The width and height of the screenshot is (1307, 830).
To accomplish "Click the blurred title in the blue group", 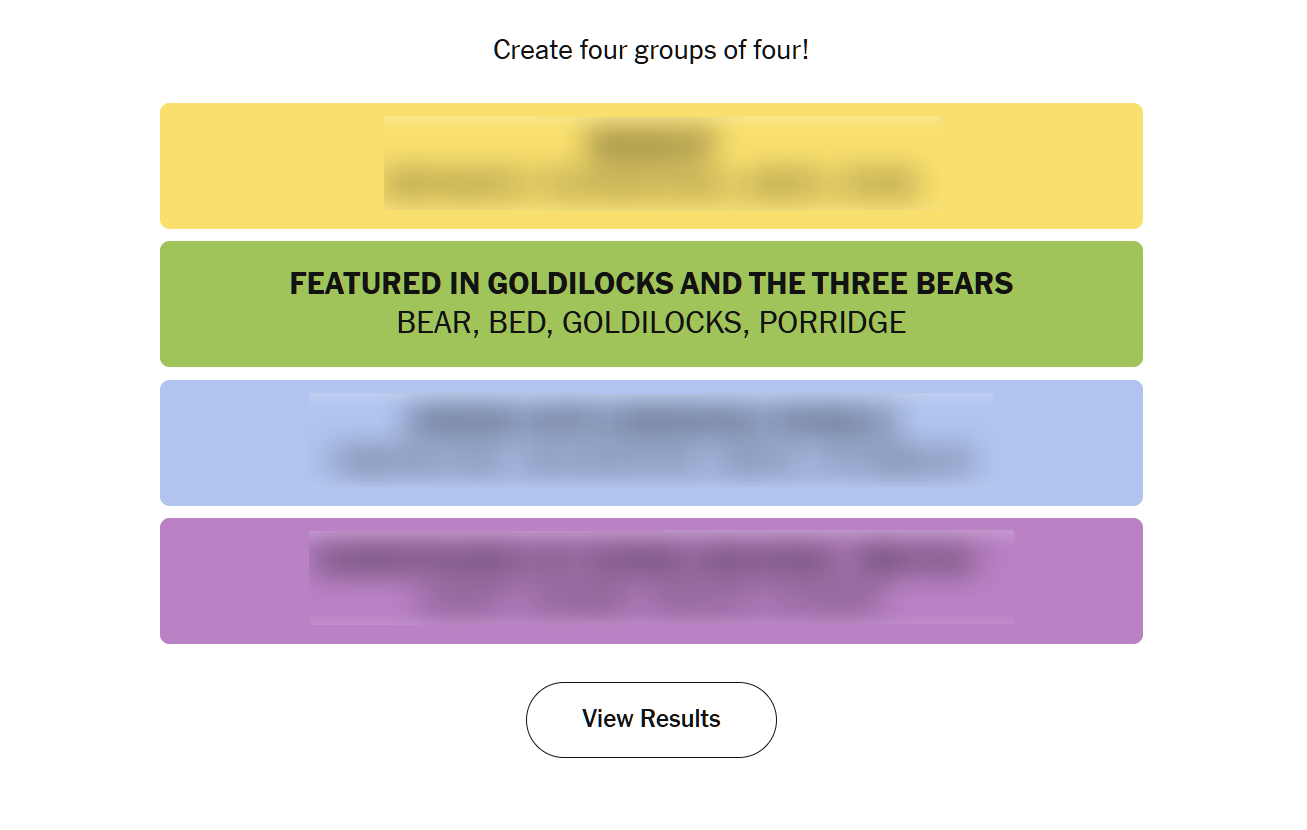I will click(652, 420).
